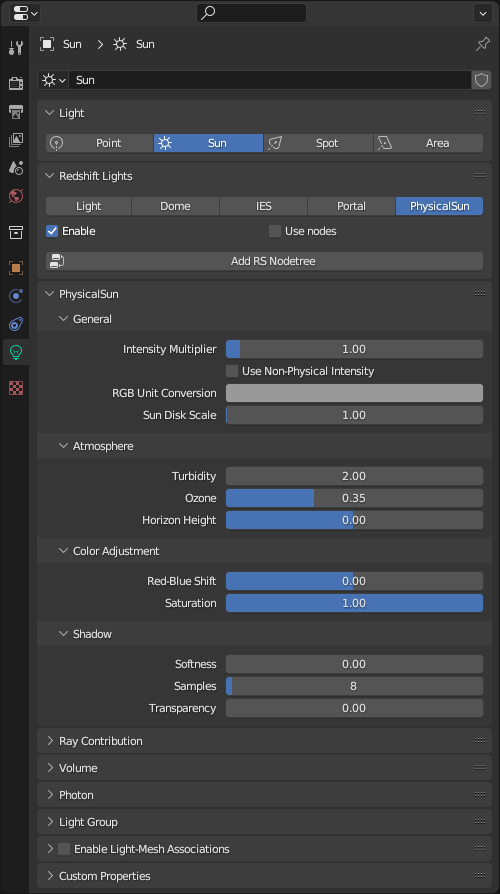The height and width of the screenshot is (894, 500).
Task: Open the light data-block browse dropdown
Action: pyautogui.click(x=53, y=80)
